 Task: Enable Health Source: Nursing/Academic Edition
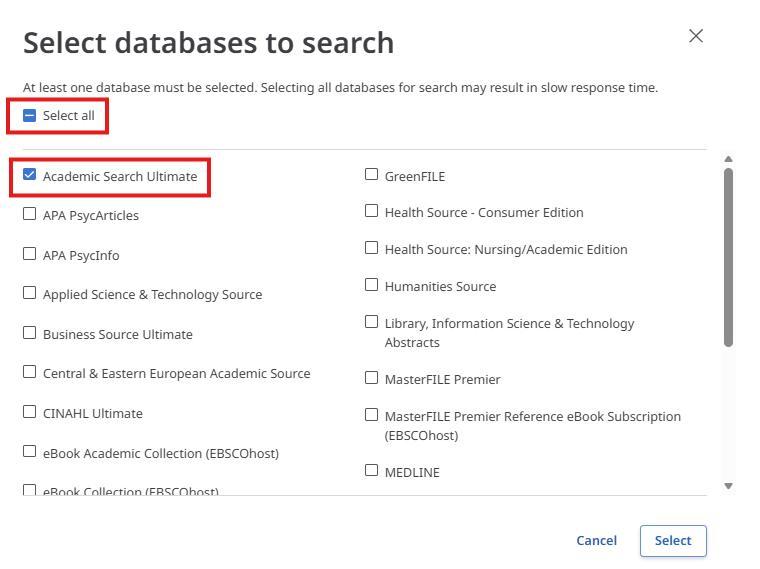click(372, 248)
